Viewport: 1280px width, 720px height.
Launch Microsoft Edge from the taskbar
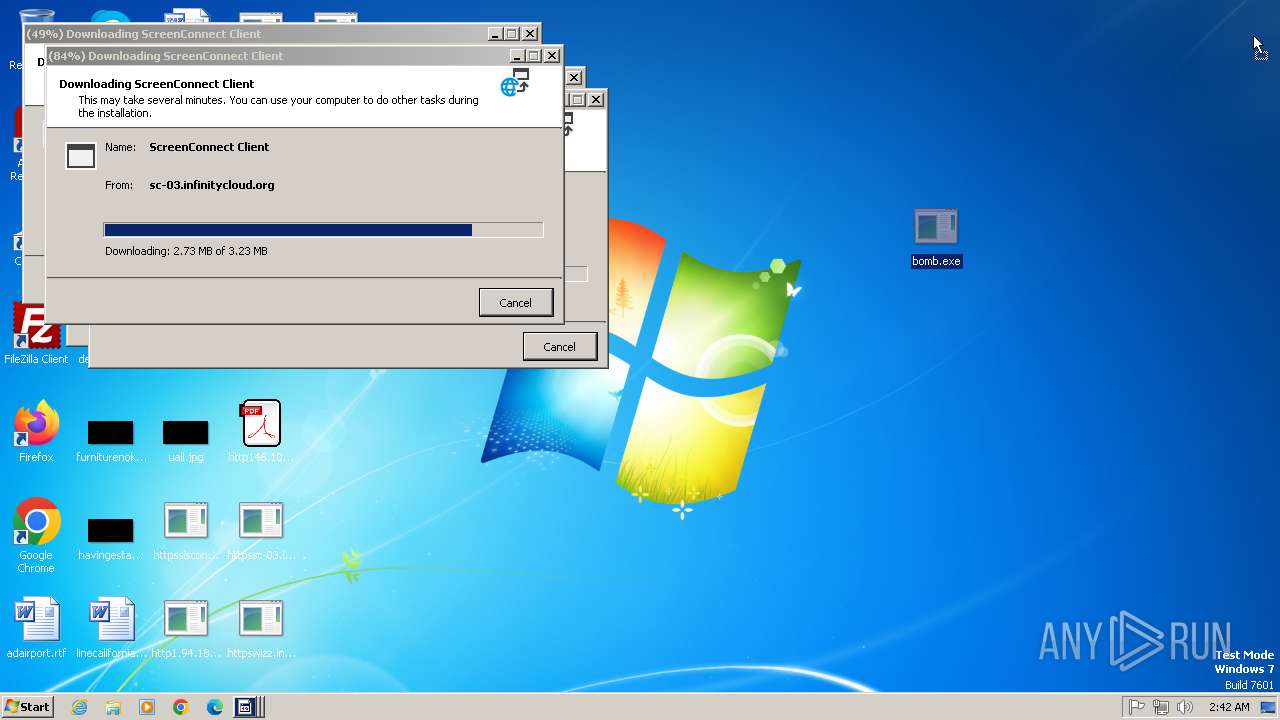215,707
